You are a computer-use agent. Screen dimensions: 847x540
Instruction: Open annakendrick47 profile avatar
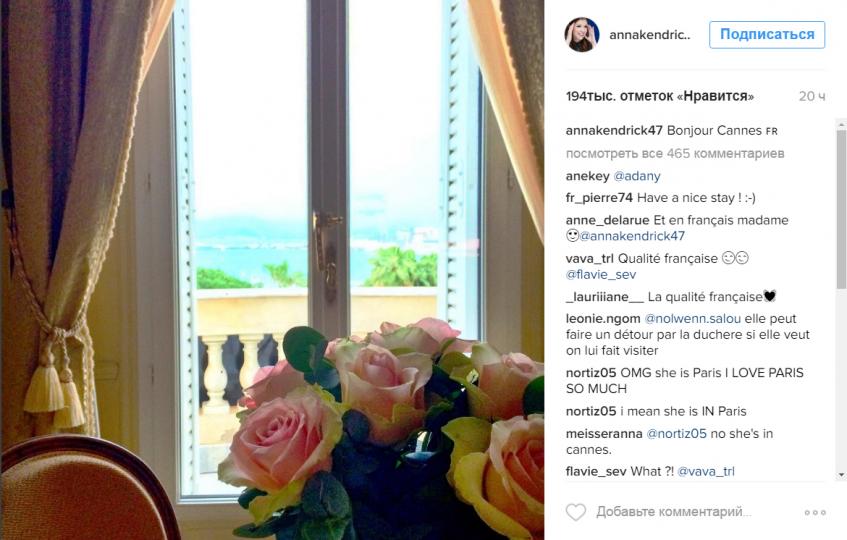click(582, 35)
